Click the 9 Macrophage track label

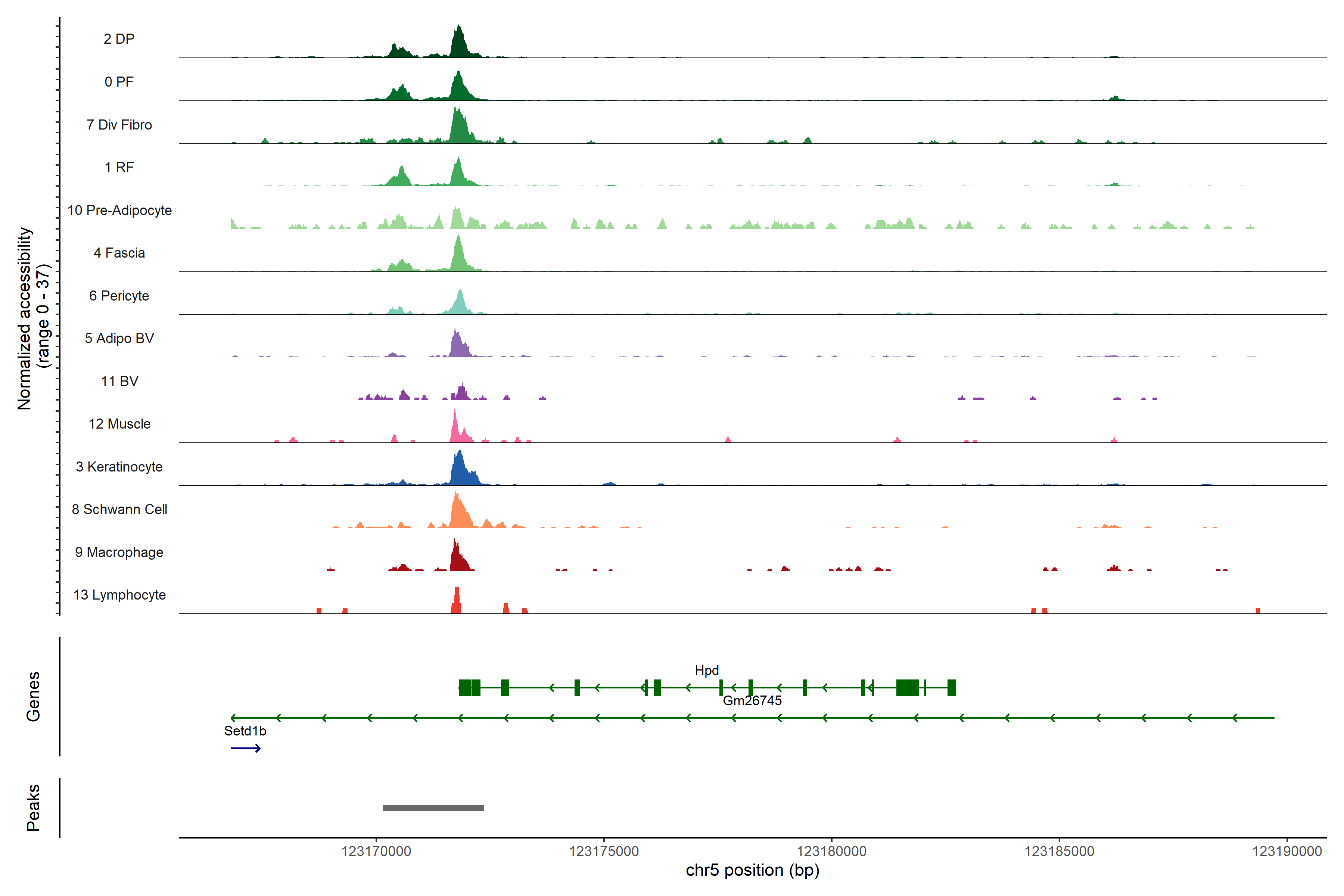119,553
